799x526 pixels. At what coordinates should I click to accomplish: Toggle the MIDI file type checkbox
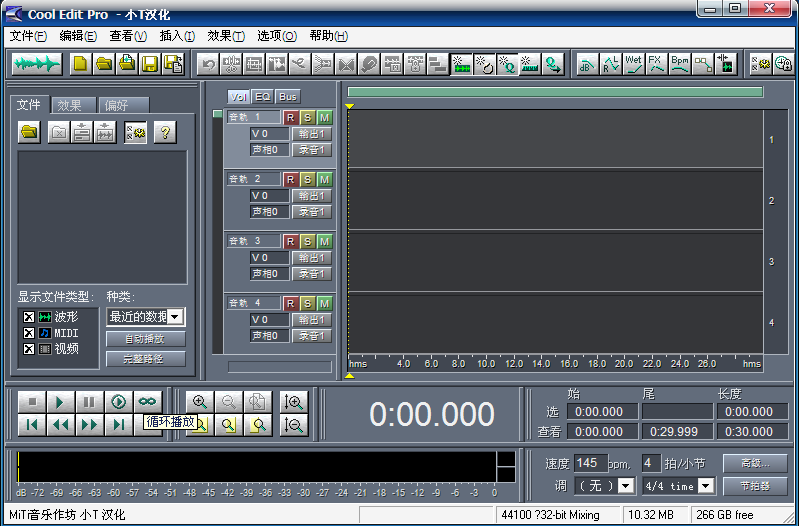click(29, 333)
